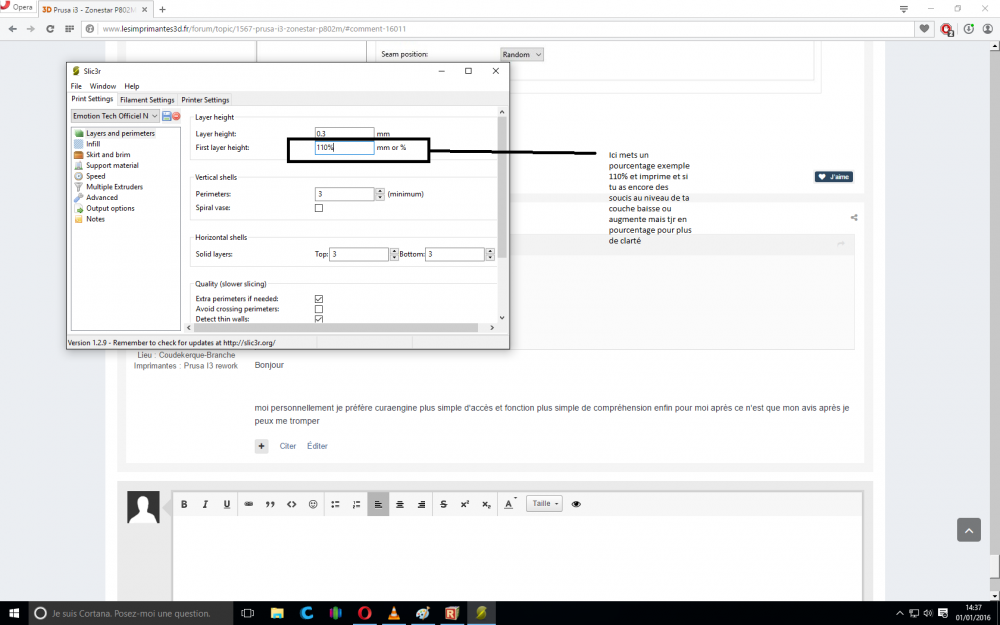
Task: Apply strikethrough formatting
Action: pos(444,504)
